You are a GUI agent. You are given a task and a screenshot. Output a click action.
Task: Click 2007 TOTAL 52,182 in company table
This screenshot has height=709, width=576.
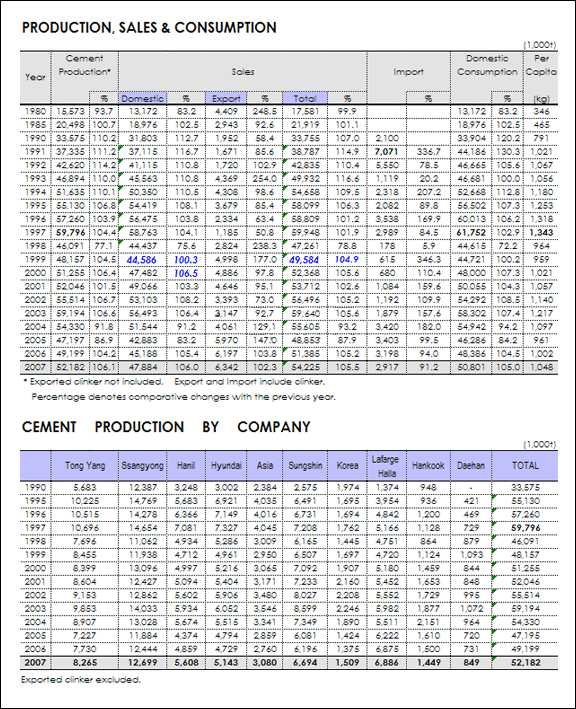click(525, 662)
